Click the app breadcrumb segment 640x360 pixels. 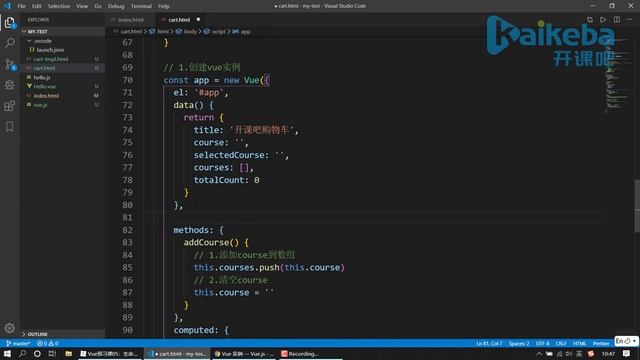pyautogui.click(x=245, y=31)
